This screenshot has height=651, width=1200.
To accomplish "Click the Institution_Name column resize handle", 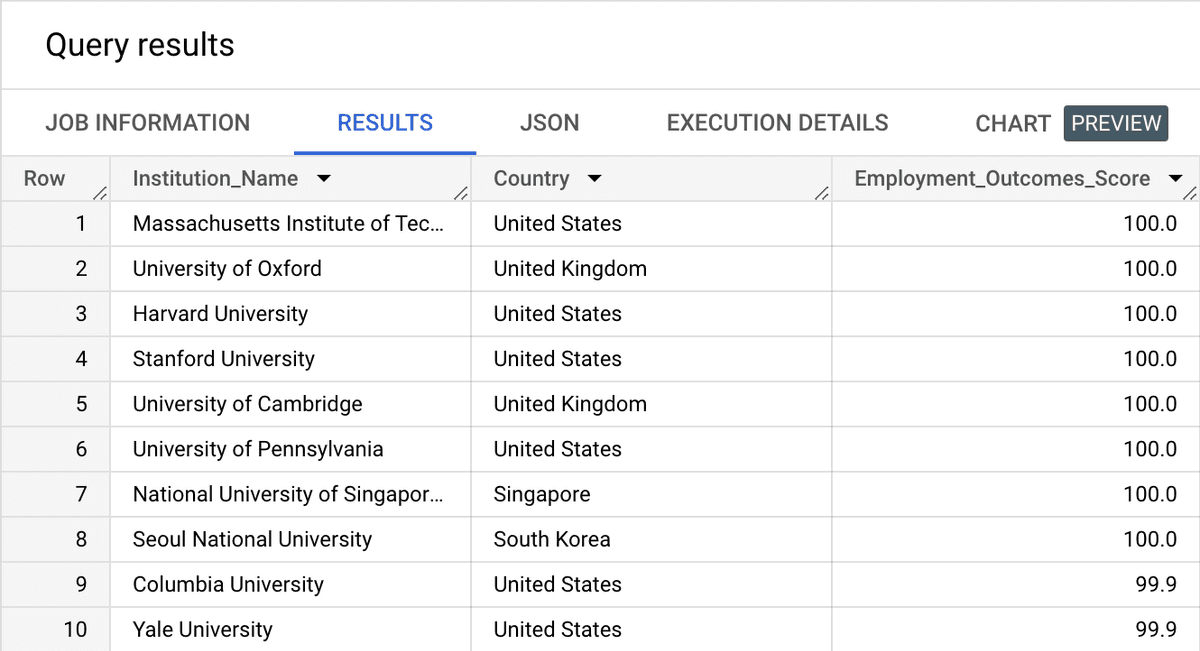I will click(460, 193).
